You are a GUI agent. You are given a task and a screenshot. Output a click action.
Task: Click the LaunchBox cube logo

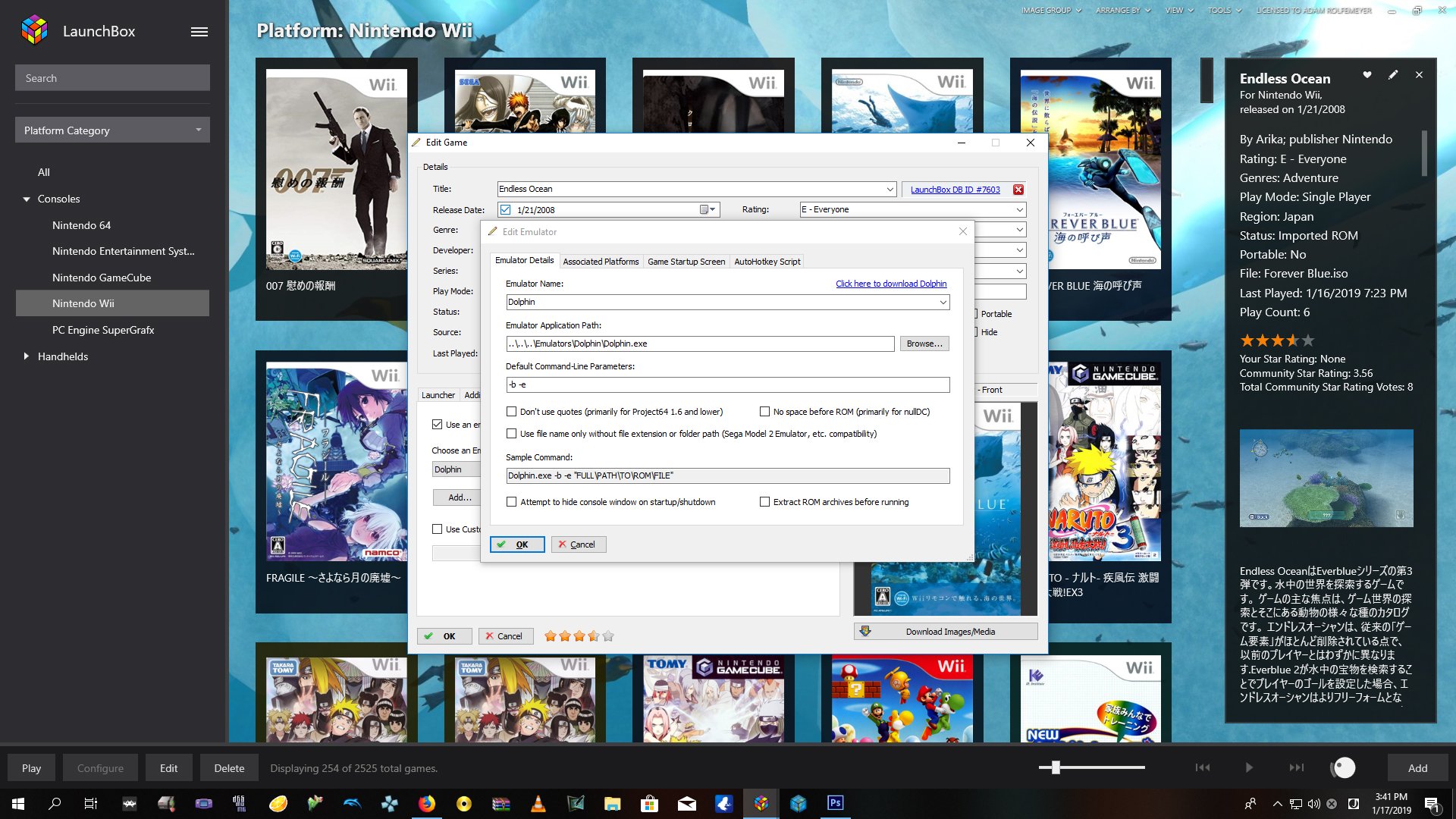click(34, 30)
